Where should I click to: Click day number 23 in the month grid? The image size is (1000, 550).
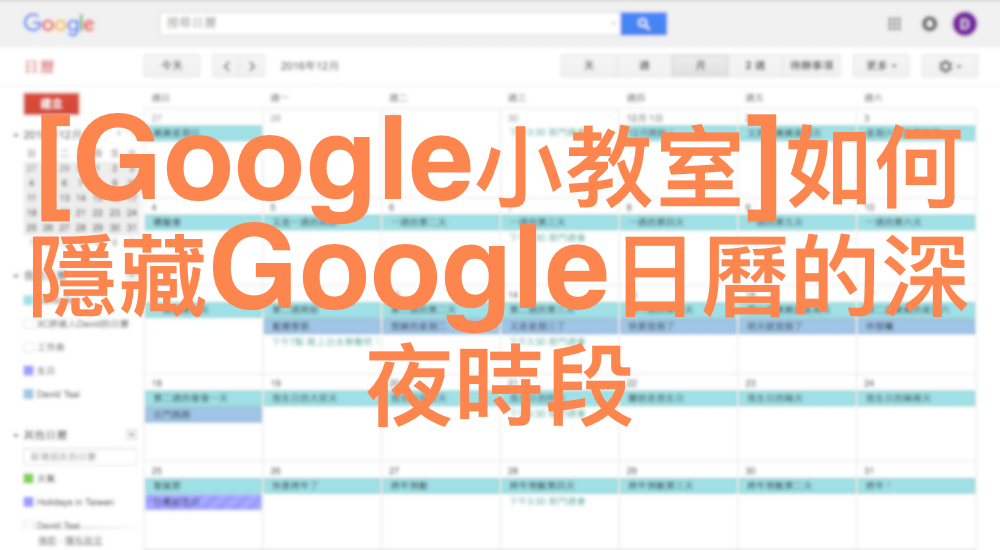click(751, 383)
